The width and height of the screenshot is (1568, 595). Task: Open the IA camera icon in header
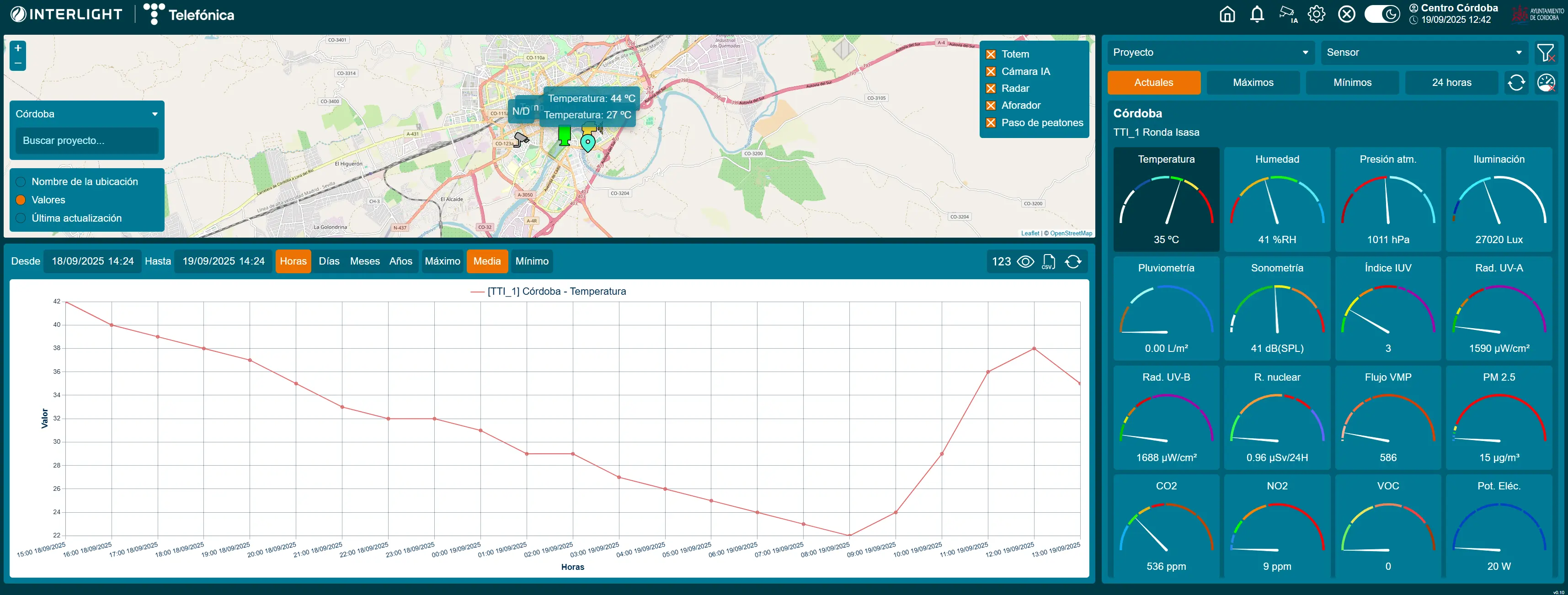coord(1287,15)
